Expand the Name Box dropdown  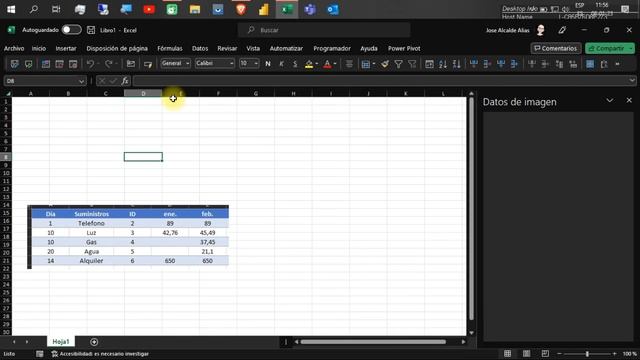81,81
